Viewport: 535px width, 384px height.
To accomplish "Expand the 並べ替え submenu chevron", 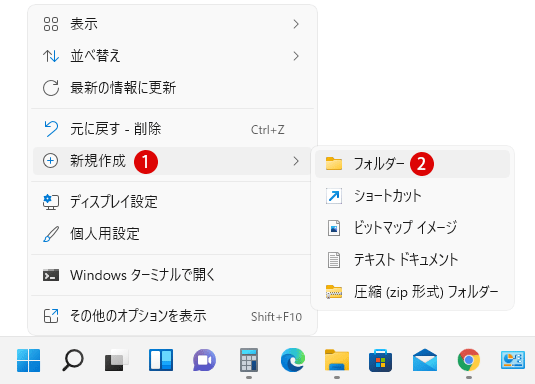I will click(296, 56).
